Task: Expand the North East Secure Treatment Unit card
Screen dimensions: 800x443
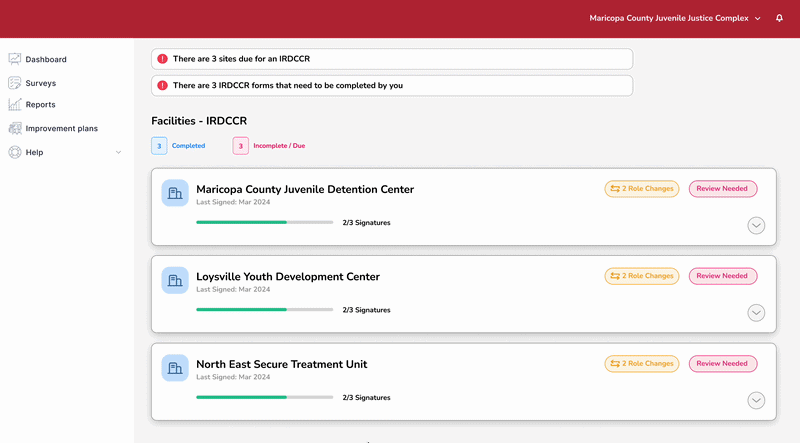Action: (x=756, y=400)
